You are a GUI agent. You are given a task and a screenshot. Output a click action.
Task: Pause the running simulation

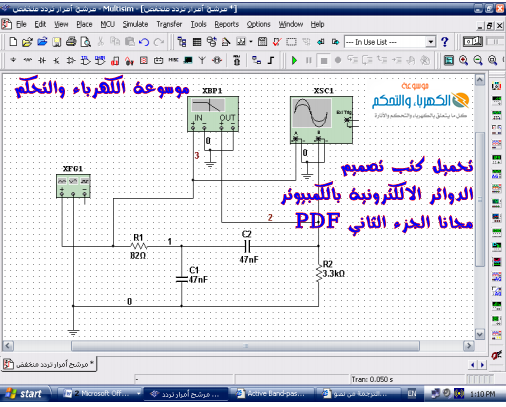309,61
